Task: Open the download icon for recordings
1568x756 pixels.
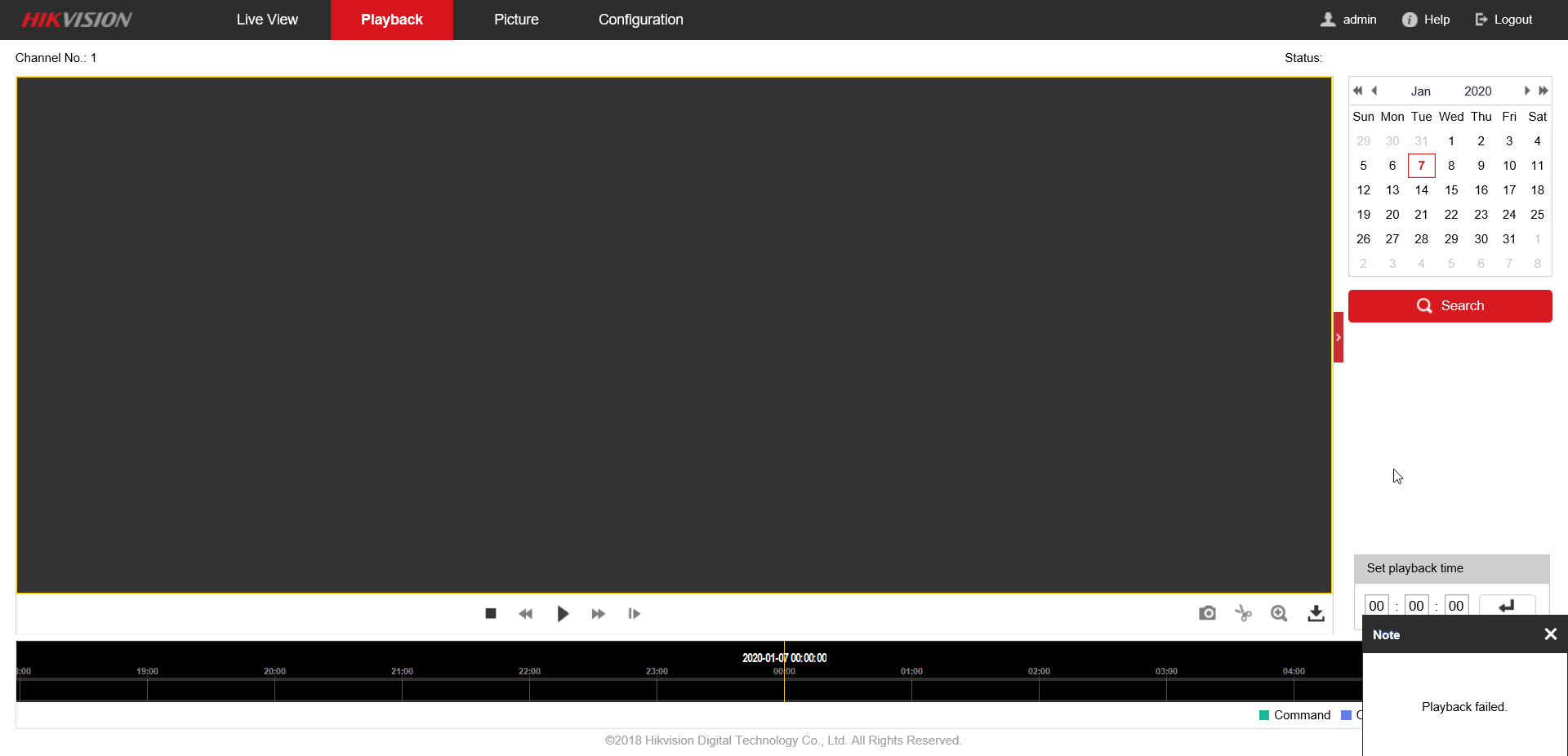Action: pos(1316,613)
